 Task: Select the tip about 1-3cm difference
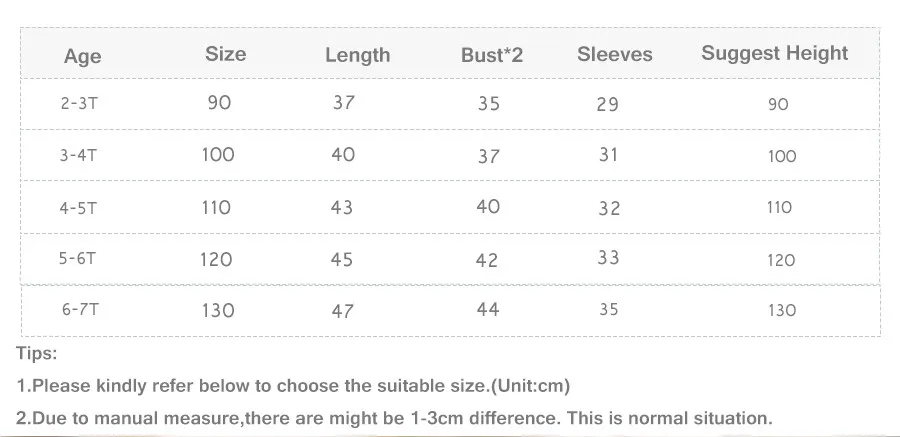(x=394, y=418)
